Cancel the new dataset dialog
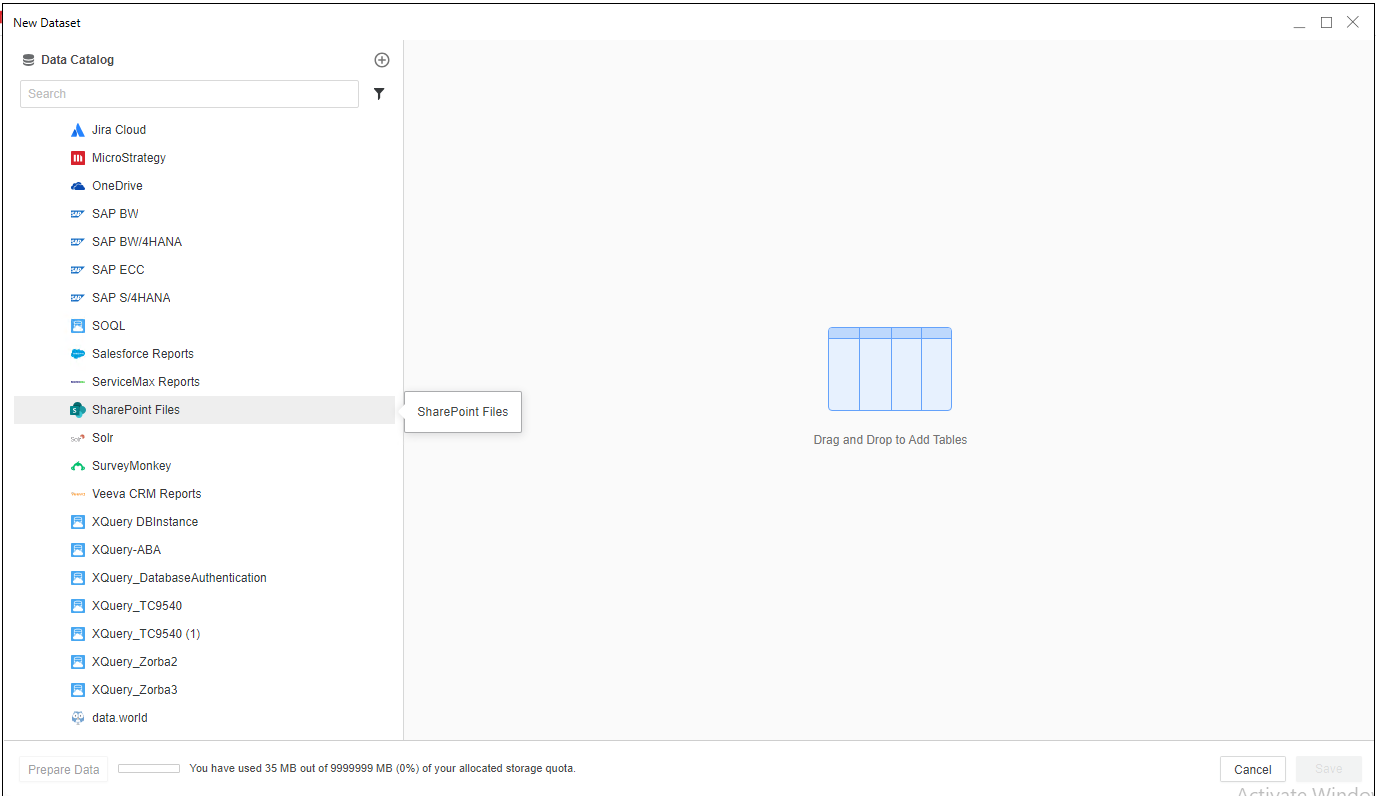 tap(1252, 769)
